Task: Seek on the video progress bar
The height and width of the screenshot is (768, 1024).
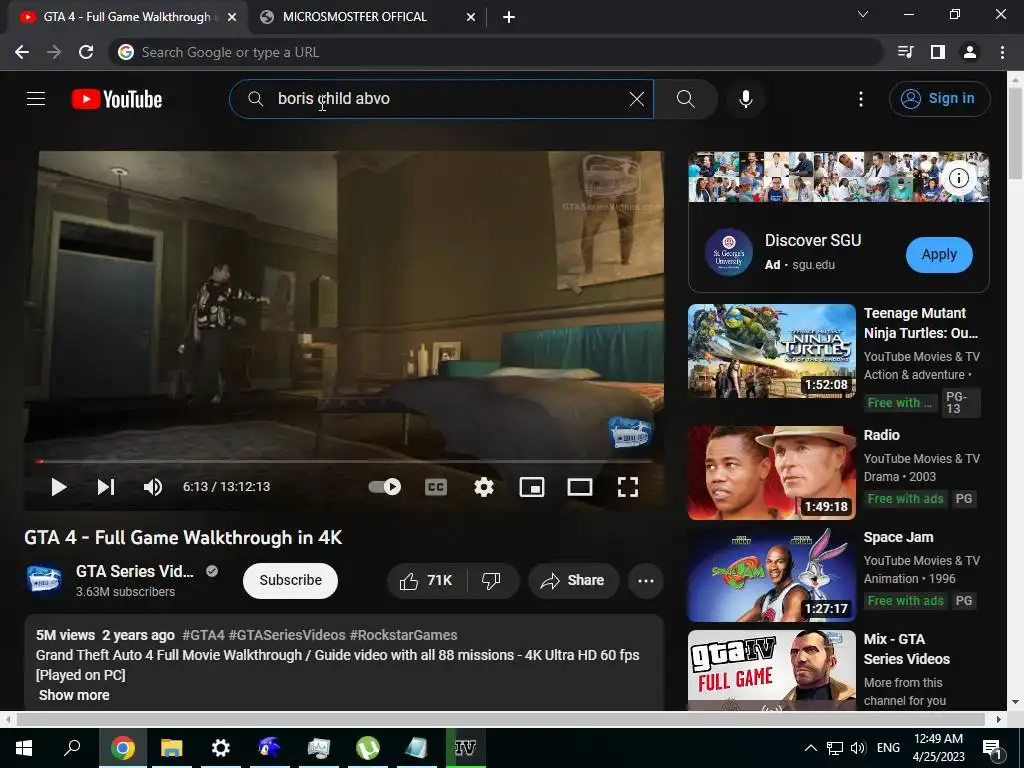Action: [x=344, y=461]
